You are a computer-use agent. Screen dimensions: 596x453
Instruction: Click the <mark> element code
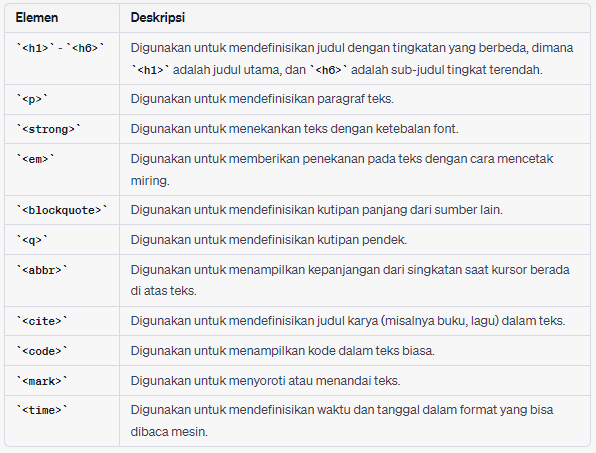[x=42, y=381]
